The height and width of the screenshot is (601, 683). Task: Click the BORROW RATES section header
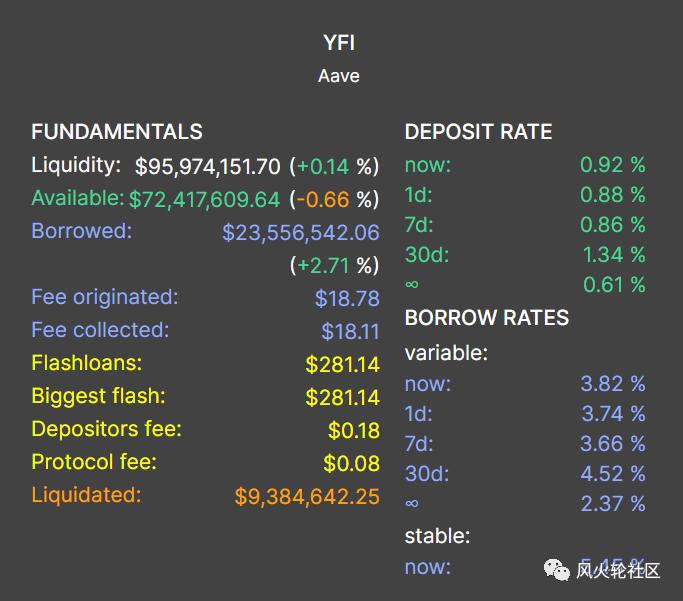pyautogui.click(x=486, y=318)
